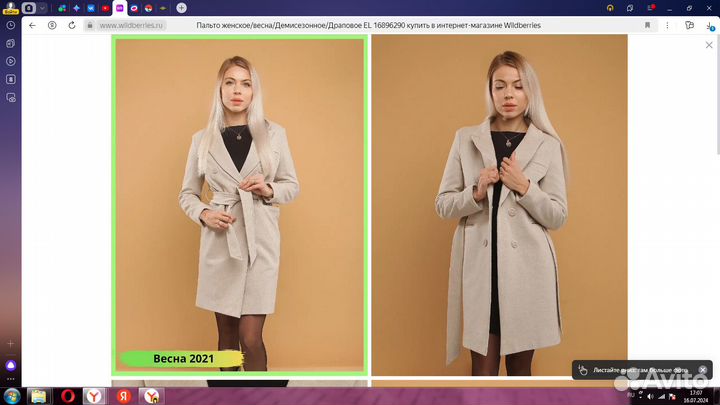The height and width of the screenshot is (405, 720).
Task: Open File Explorer from taskbar
Action: (x=39, y=396)
